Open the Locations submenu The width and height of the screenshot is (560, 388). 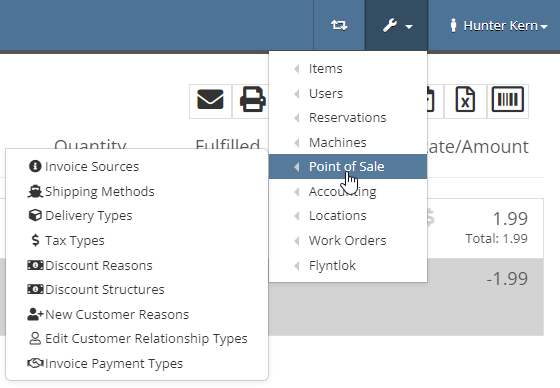pos(348,216)
